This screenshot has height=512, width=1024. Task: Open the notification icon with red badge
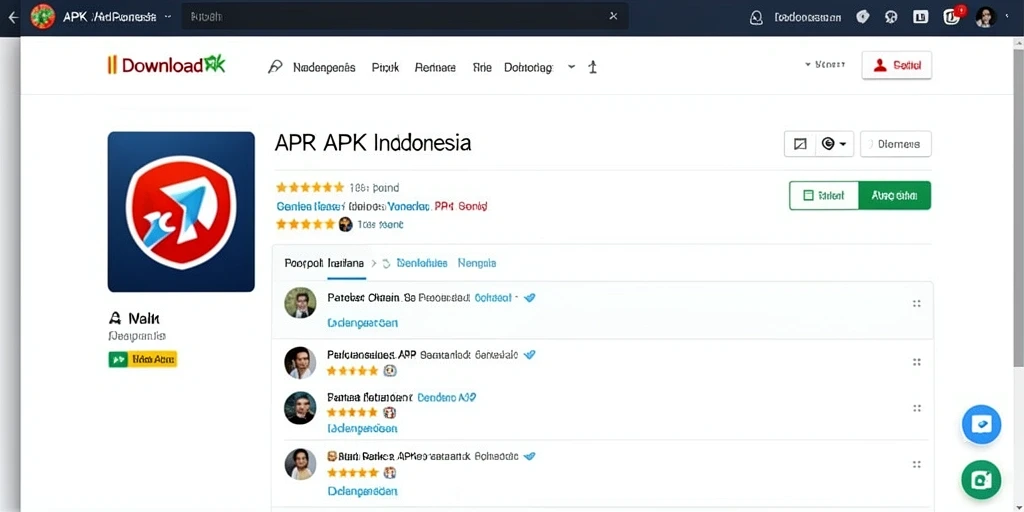click(953, 17)
